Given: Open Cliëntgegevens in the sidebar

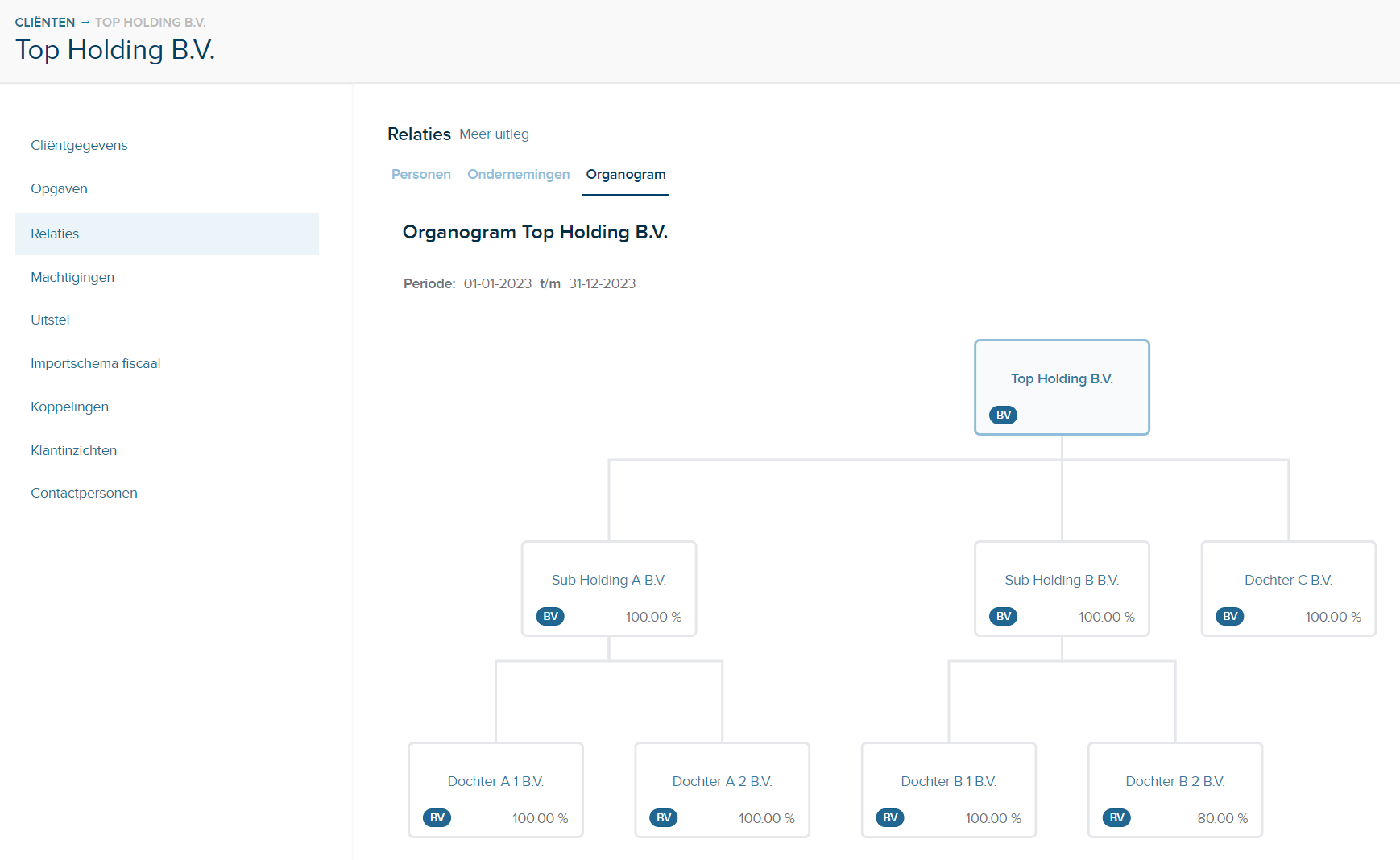Looking at the screenshot, I should 79,146.
